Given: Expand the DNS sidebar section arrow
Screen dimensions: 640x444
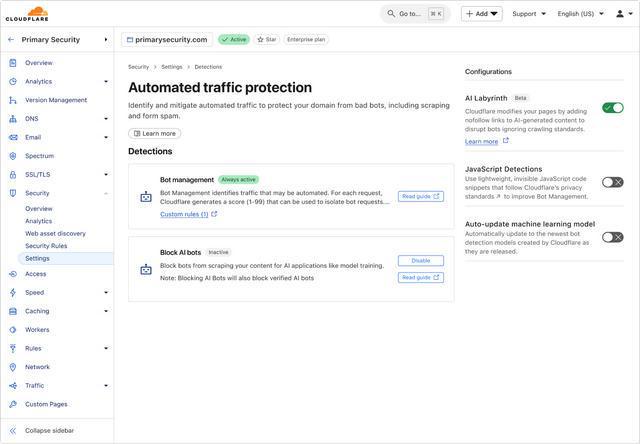Looking at the screenshot, I should [106, 119].
